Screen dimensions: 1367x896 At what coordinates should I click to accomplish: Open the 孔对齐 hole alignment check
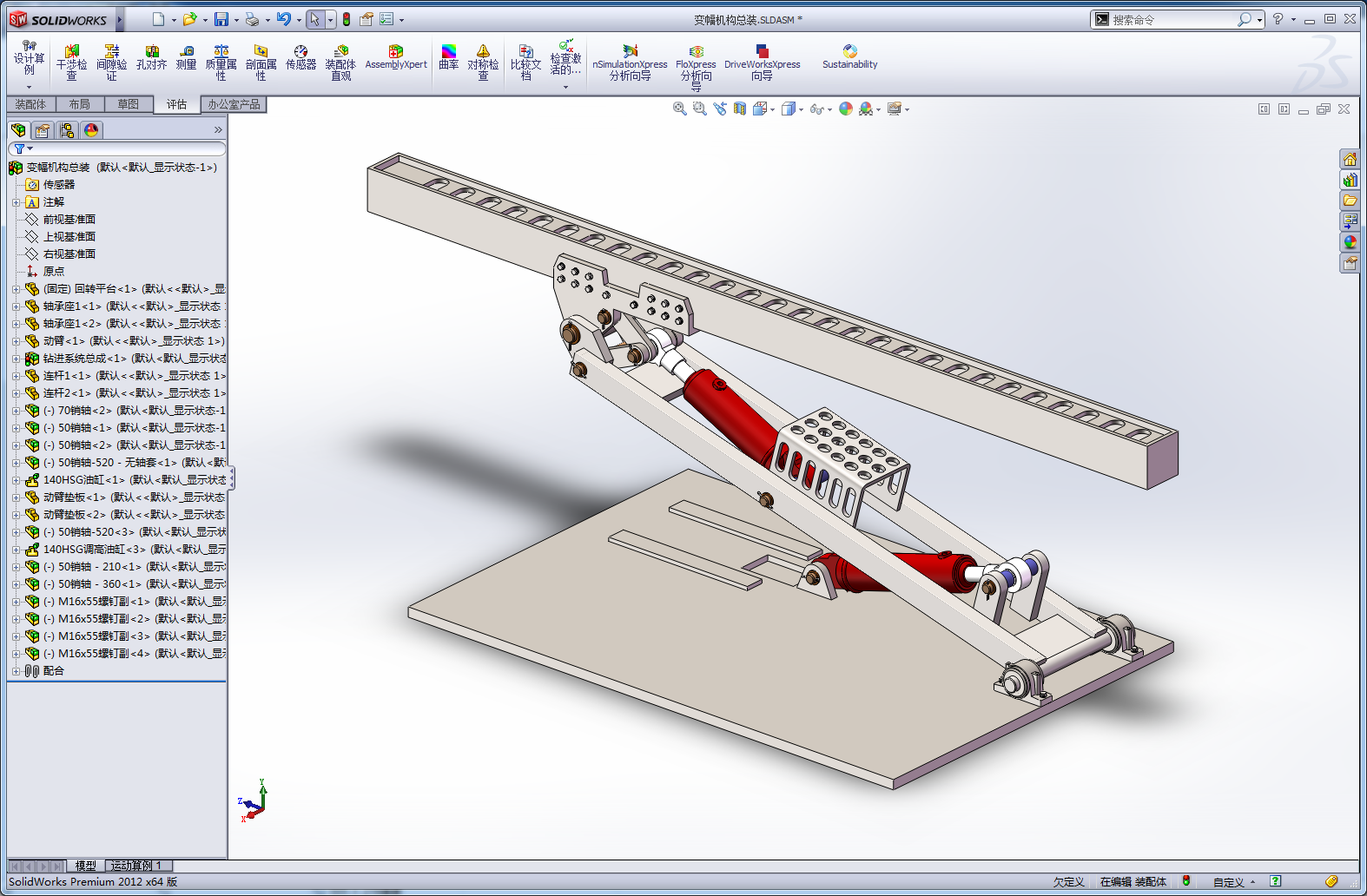[x=151, y=58]
